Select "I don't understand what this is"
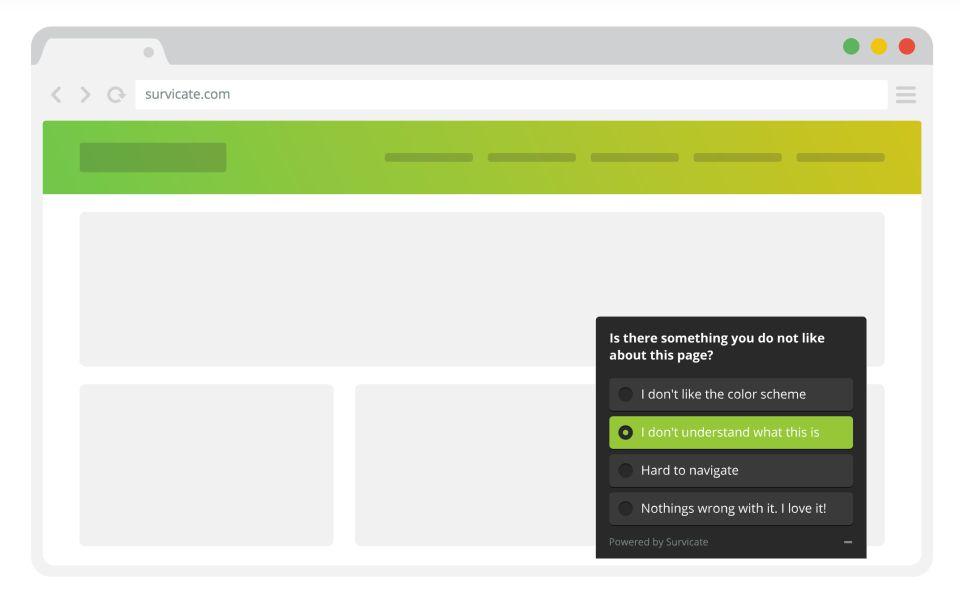Screen dimensions: 960x597 [730, 432]
